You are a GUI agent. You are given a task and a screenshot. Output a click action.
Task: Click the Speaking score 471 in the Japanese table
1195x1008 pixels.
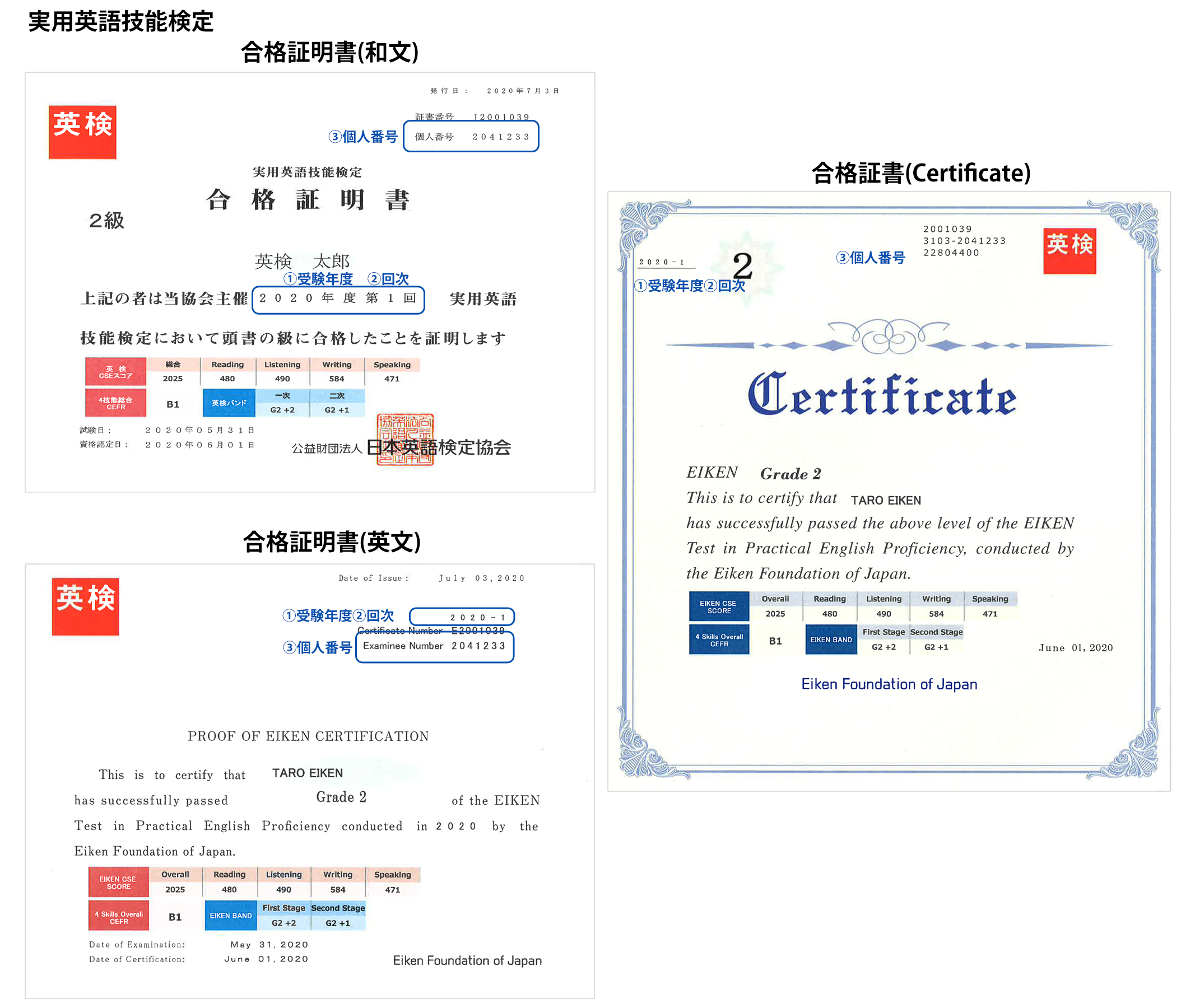392,379
